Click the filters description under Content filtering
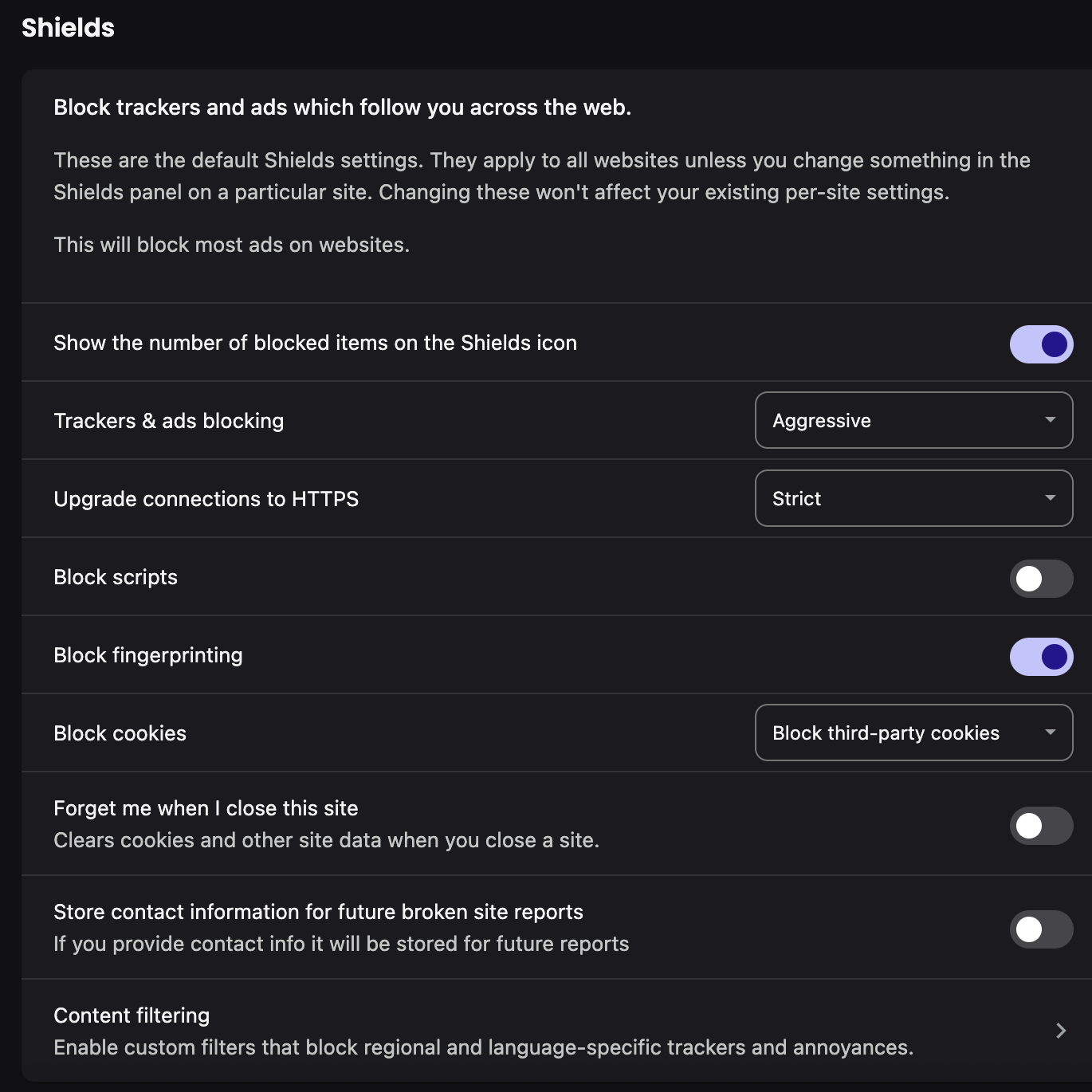This screenshot has width=1092, height=1092. [x=483, y=1047]
